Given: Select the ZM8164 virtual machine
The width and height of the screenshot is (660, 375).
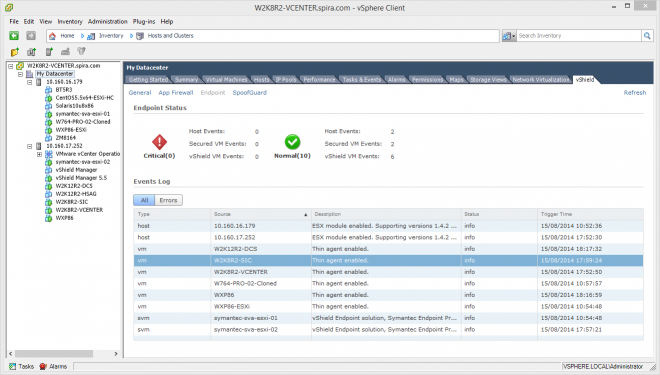Looking at the screenshot, I should click(x=66, y=138).
